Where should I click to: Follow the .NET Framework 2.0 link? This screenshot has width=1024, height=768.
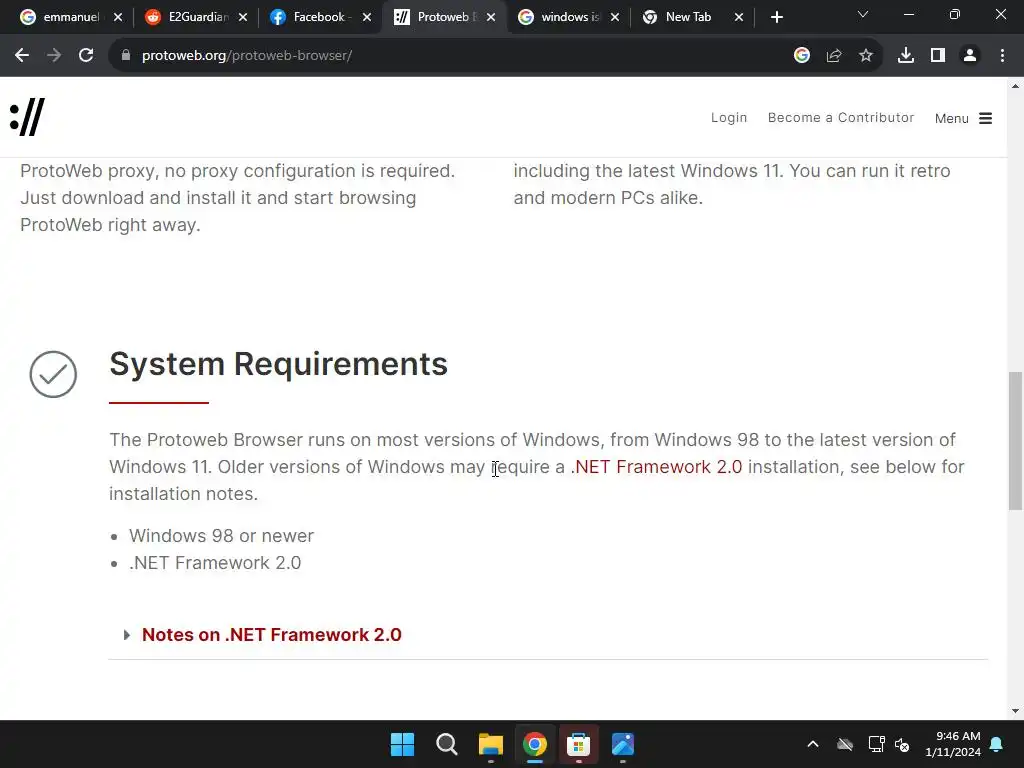click(x=656, y=467)
